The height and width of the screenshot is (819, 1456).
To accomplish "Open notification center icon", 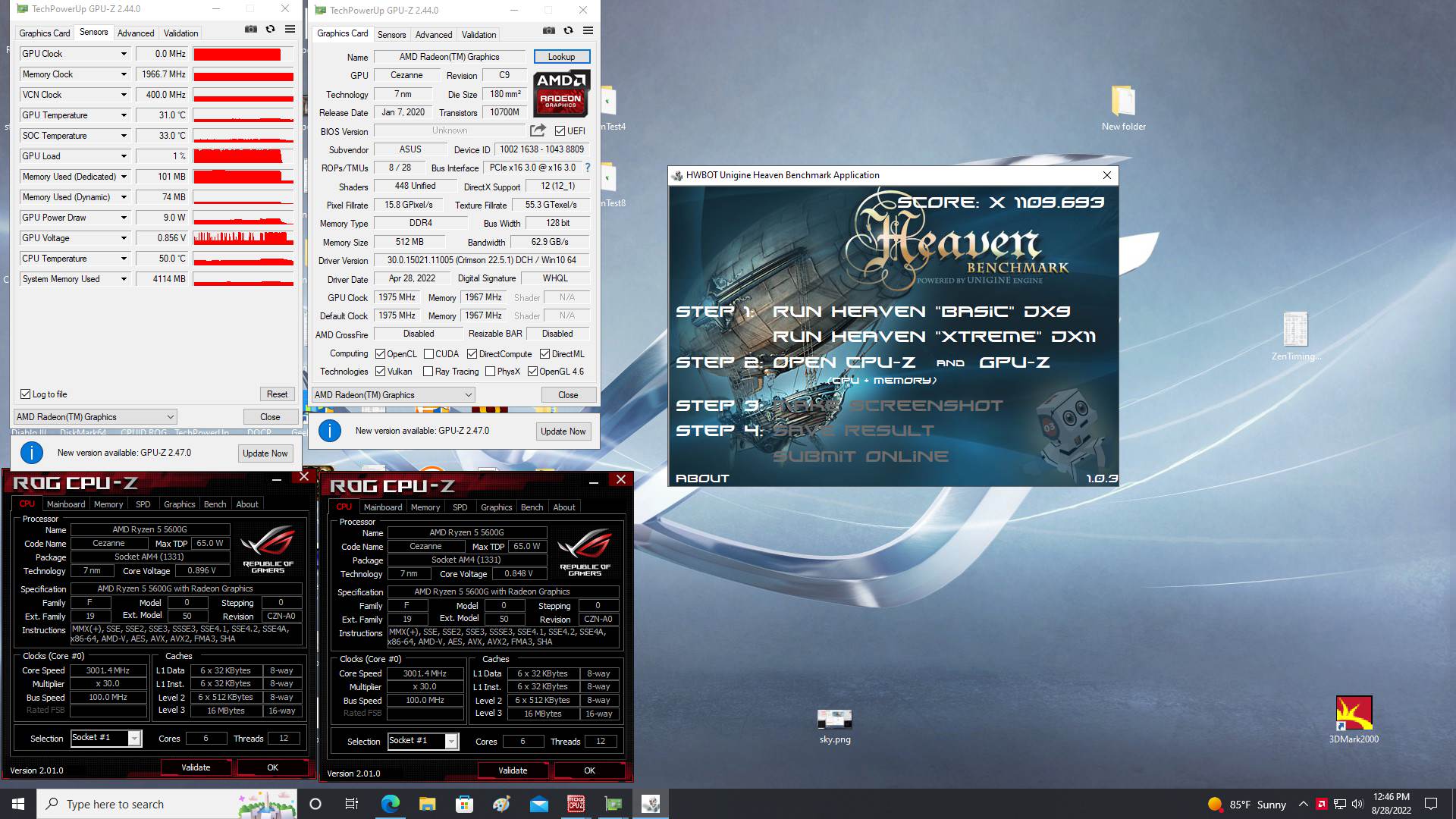I will pos(1431,804).
